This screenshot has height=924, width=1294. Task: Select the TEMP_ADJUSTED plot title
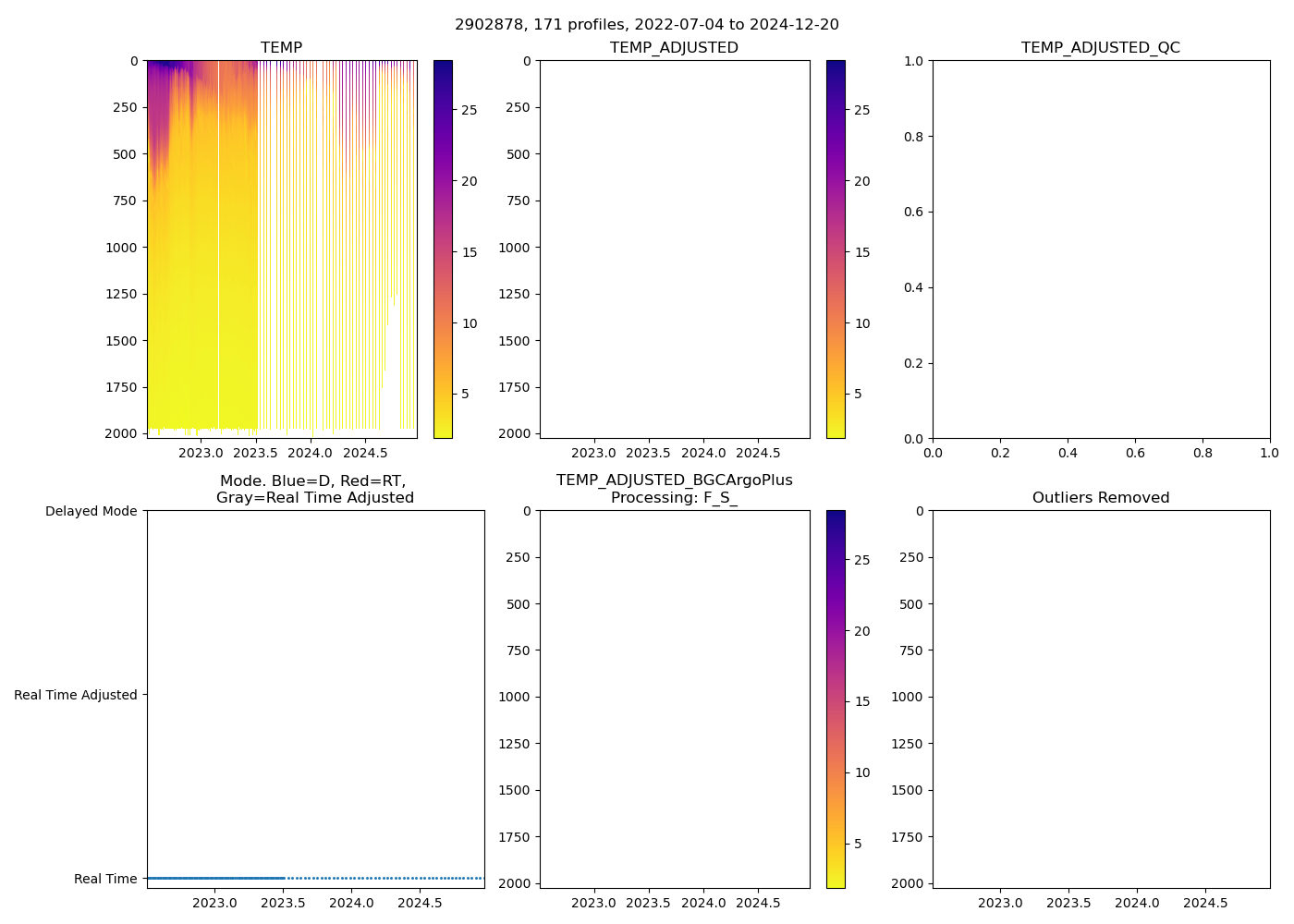click(674, 48)
